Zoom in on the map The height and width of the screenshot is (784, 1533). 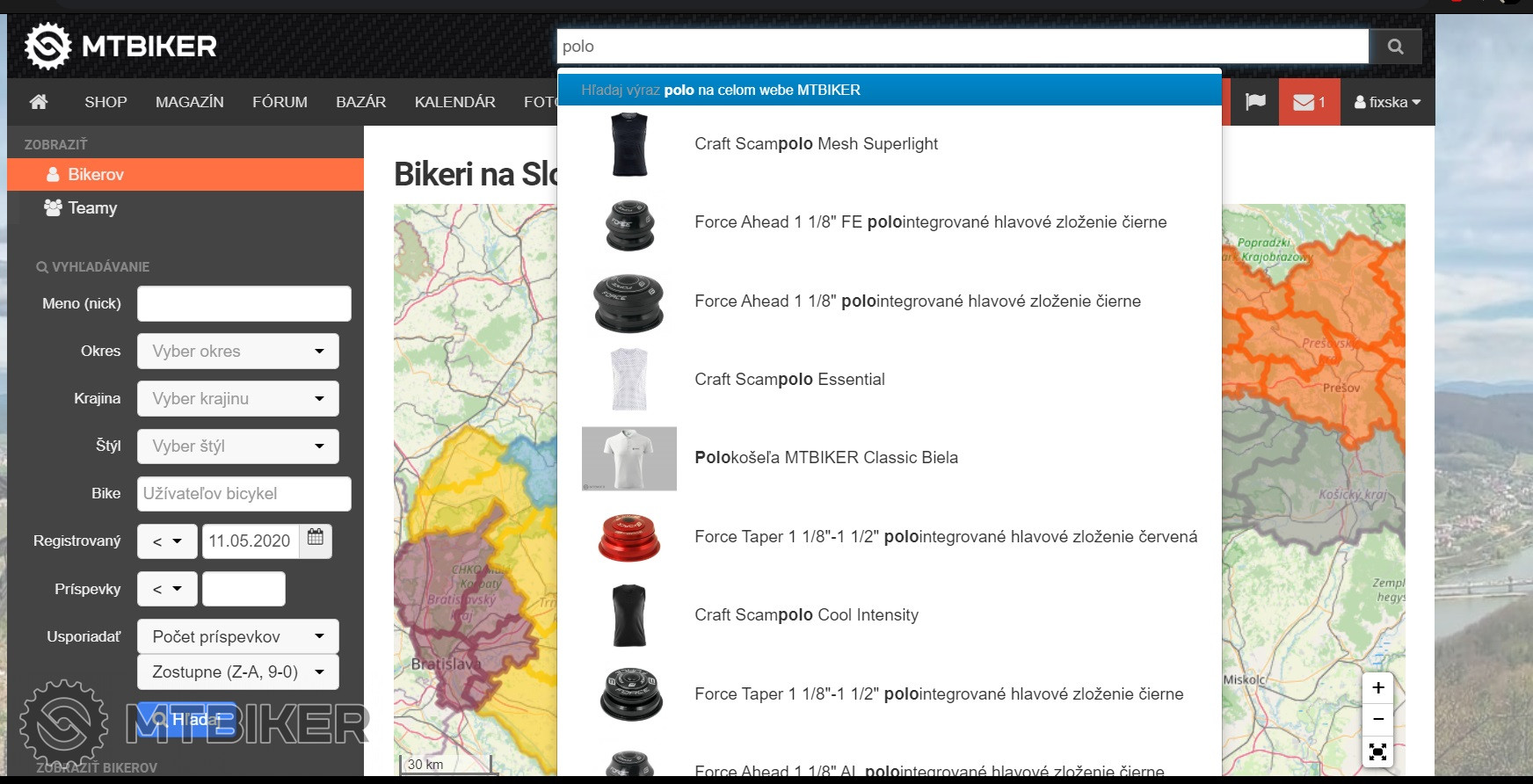pos(1377,688)
